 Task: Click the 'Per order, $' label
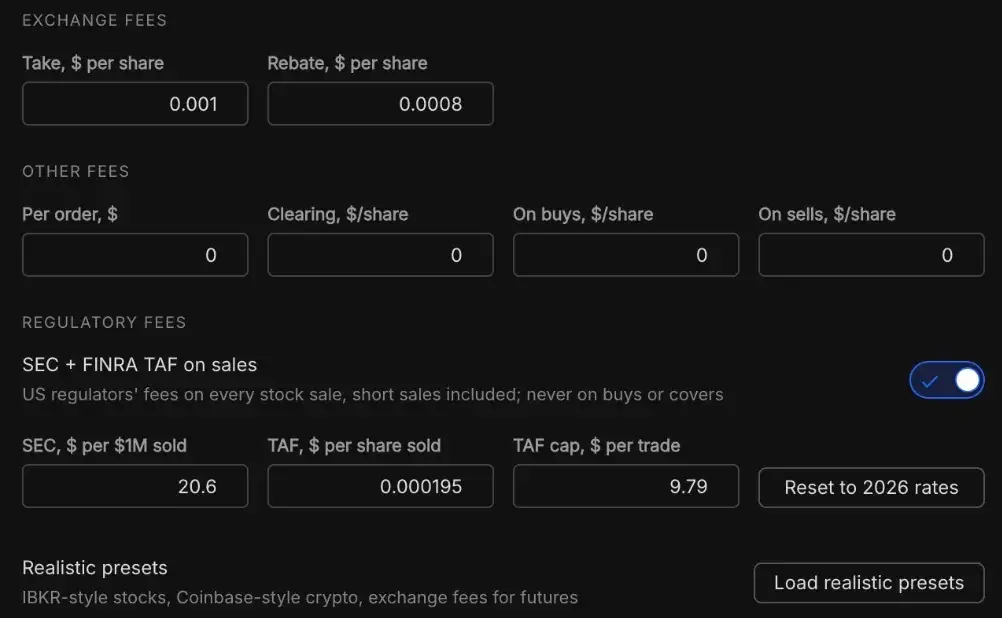[70, 214]
